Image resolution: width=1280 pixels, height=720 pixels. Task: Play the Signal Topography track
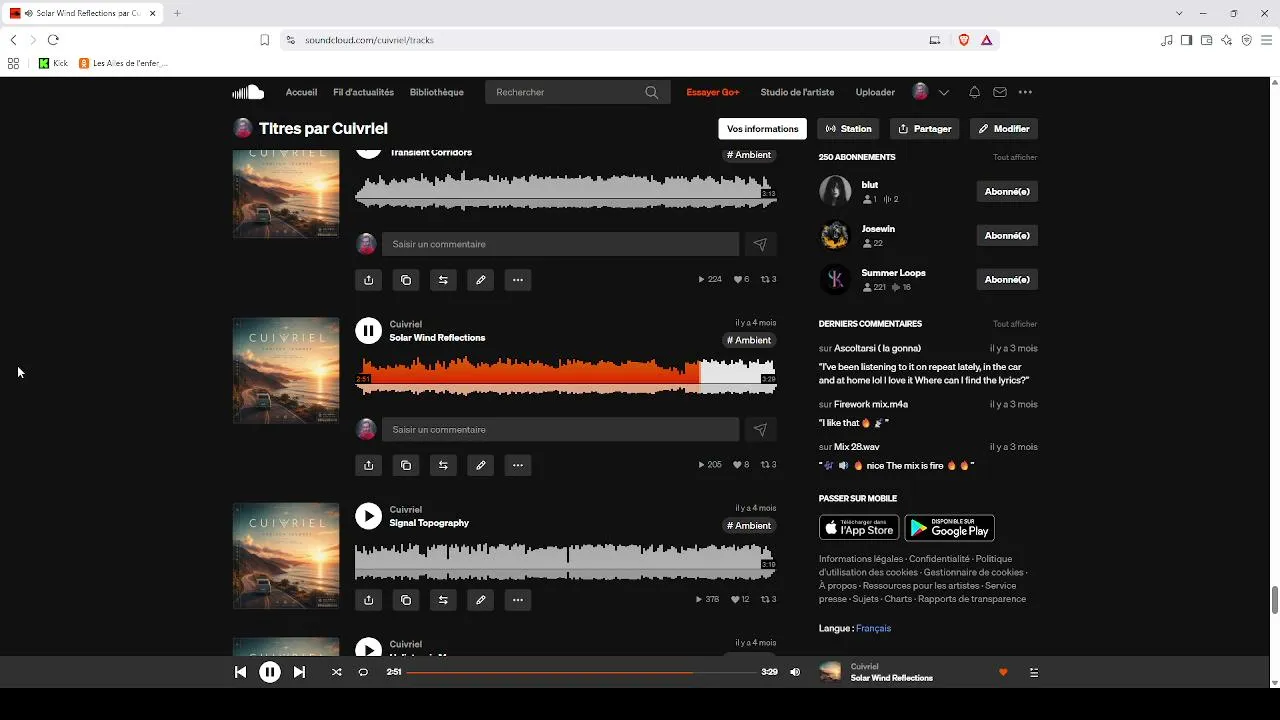point(369,516)
